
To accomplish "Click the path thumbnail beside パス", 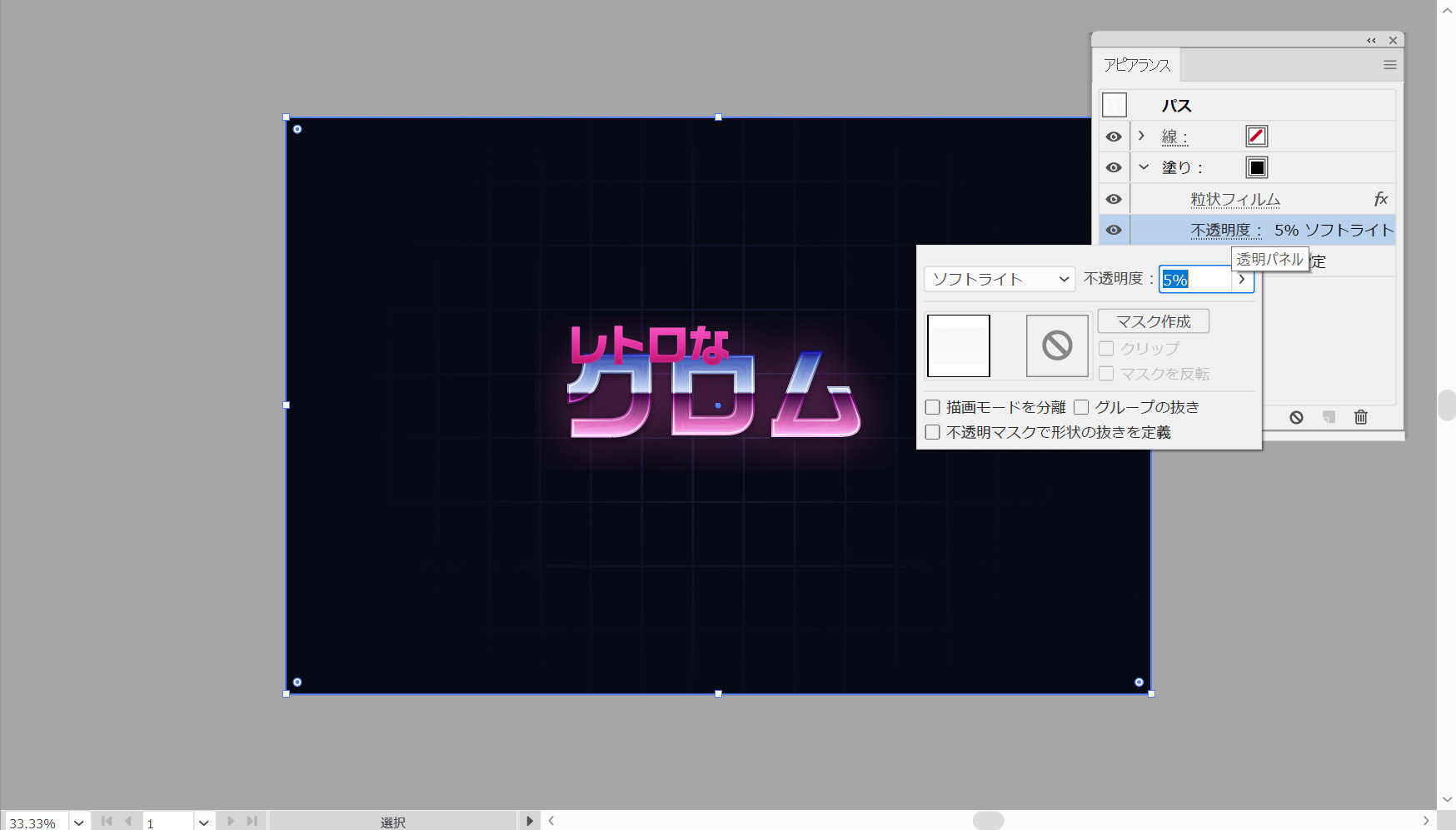I will [x=1114, y=105].
